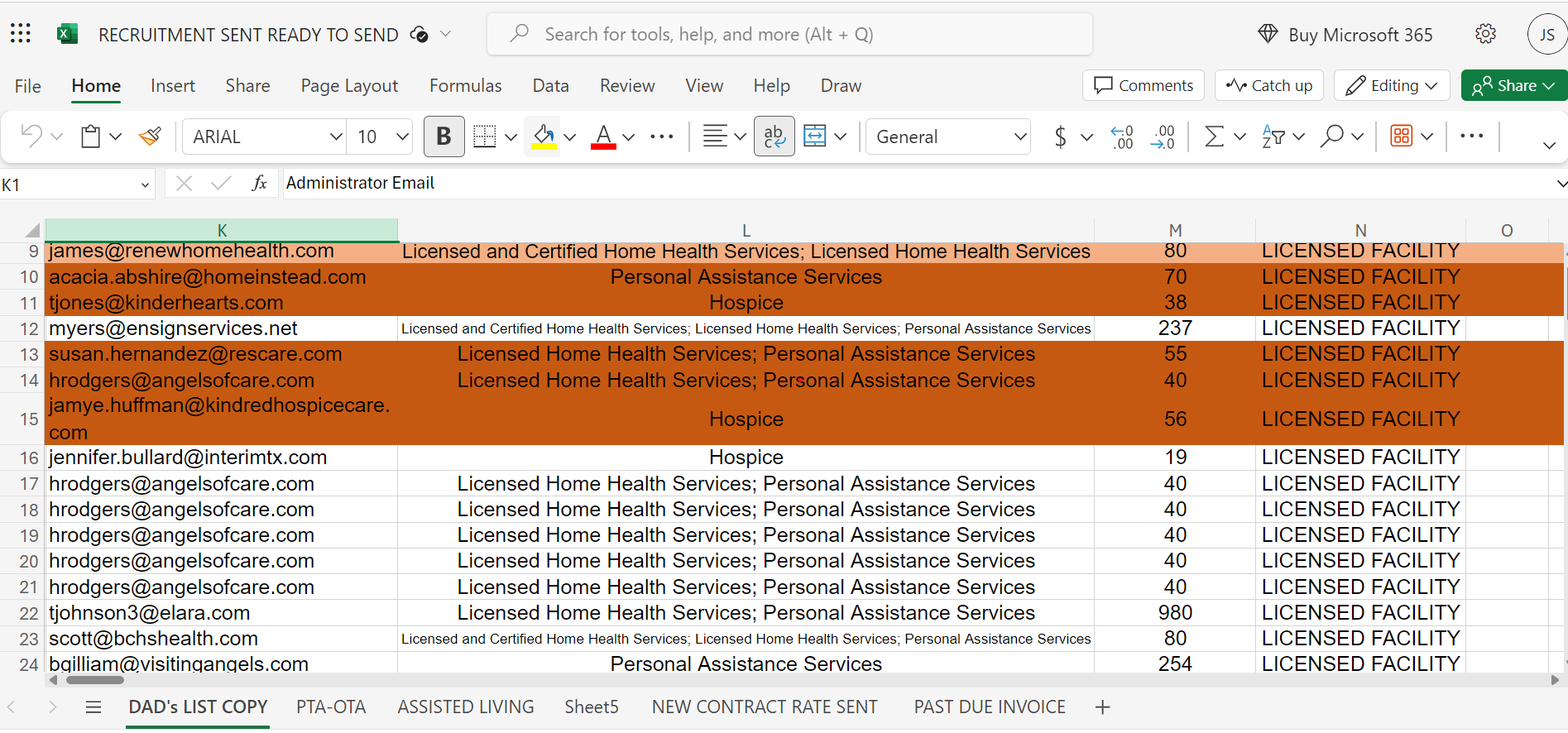
Task: Click the Find magnifier icon in ribbon
Action: coord(1331,137)
